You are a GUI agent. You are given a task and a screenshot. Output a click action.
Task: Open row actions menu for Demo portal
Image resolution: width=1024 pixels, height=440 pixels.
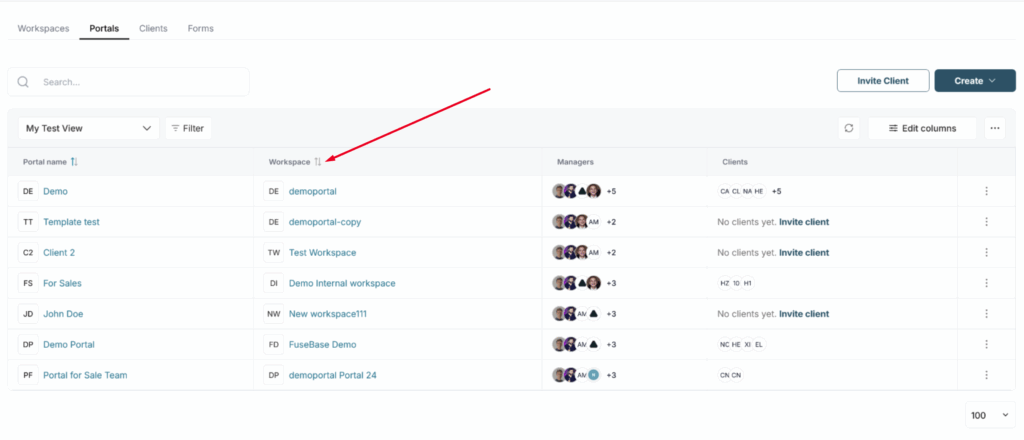[x=986, y=191]
